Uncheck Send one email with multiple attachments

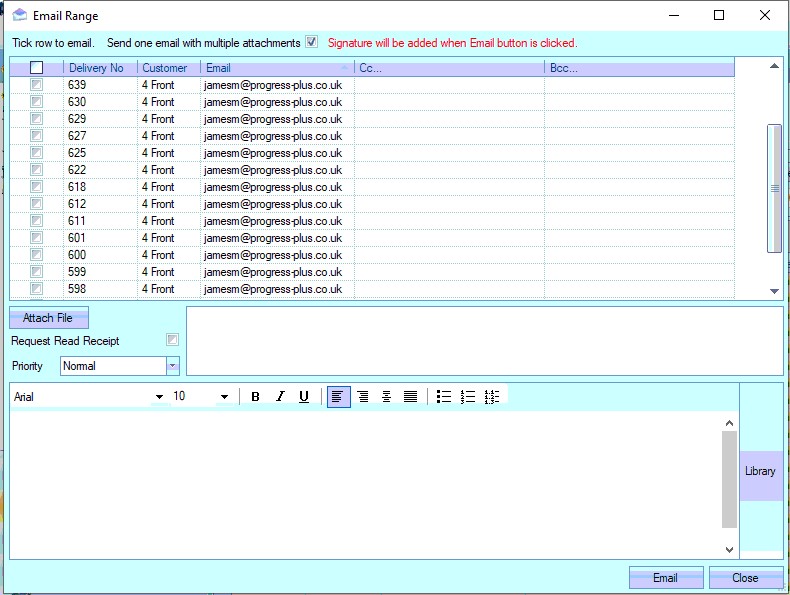(311, 43)
